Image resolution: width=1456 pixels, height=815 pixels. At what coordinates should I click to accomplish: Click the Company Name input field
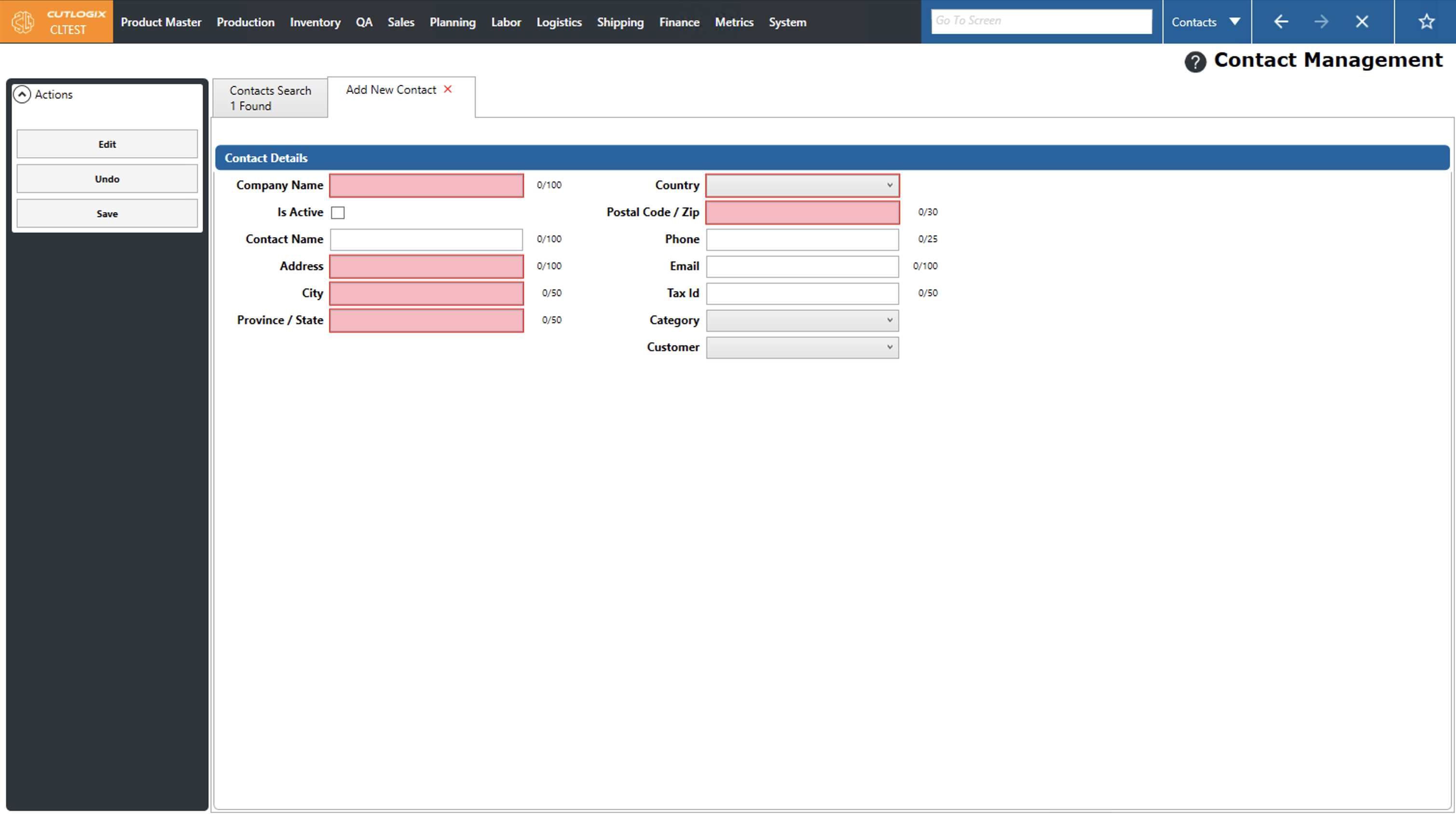click(426, 185)
